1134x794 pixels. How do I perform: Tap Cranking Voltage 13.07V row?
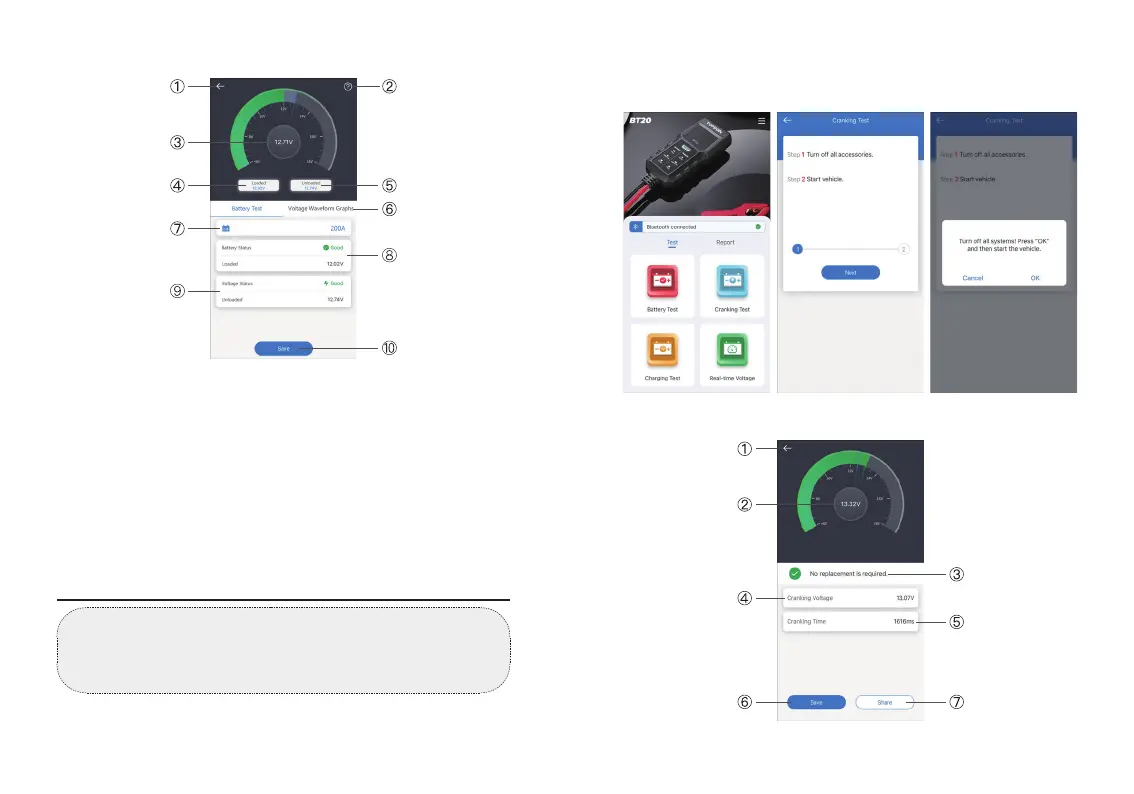point(850,598)
